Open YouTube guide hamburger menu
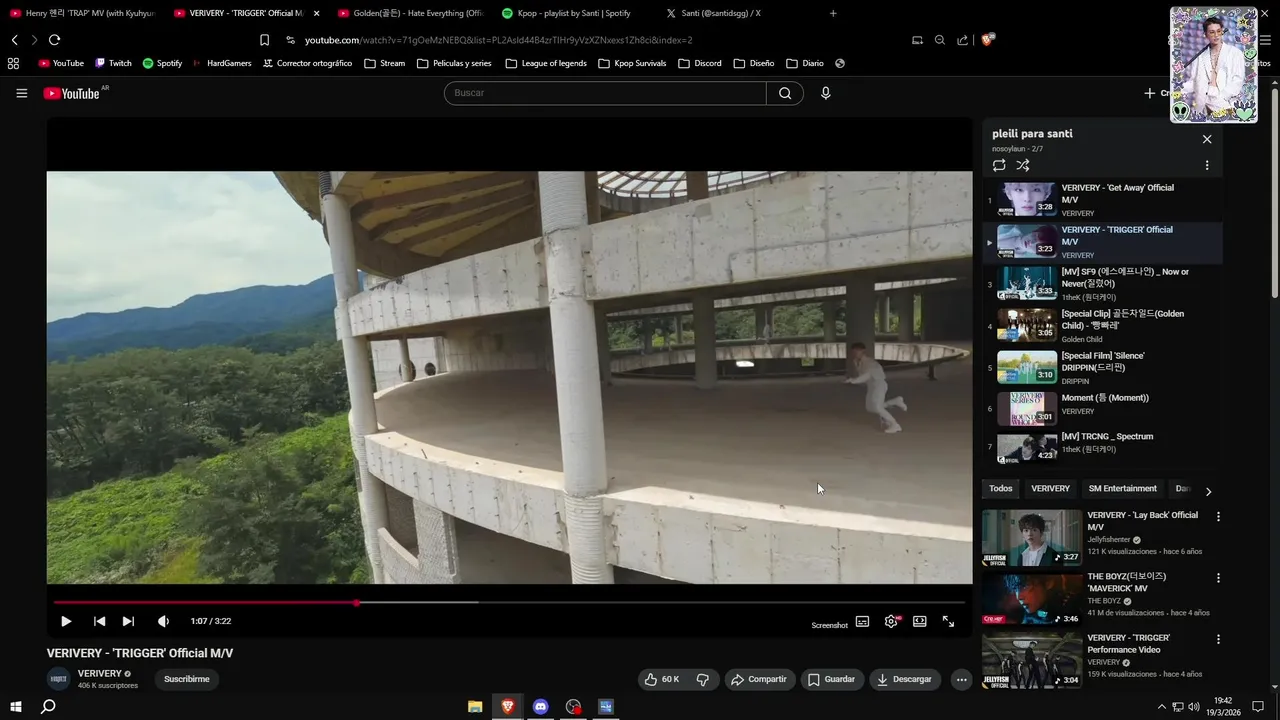This screenshot has width=1280, height=720. click(21, 93)
